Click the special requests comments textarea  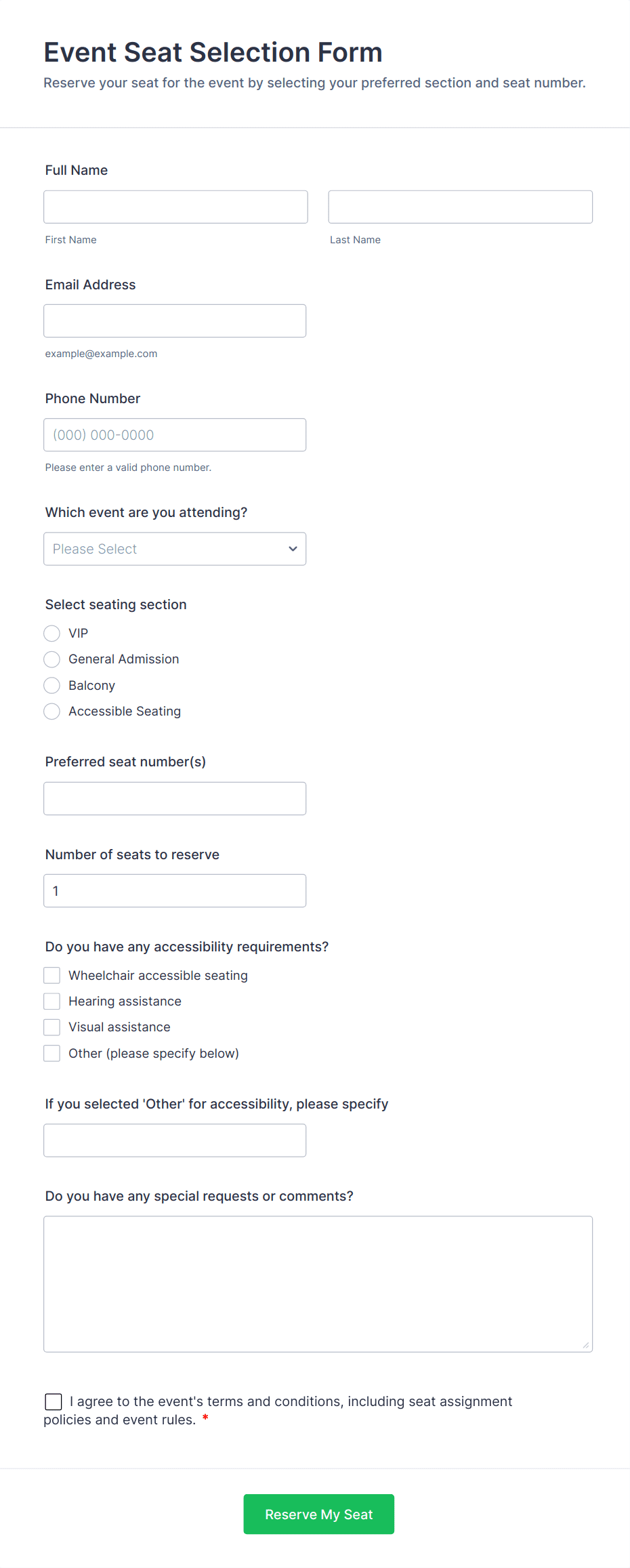coord(318,1284)
